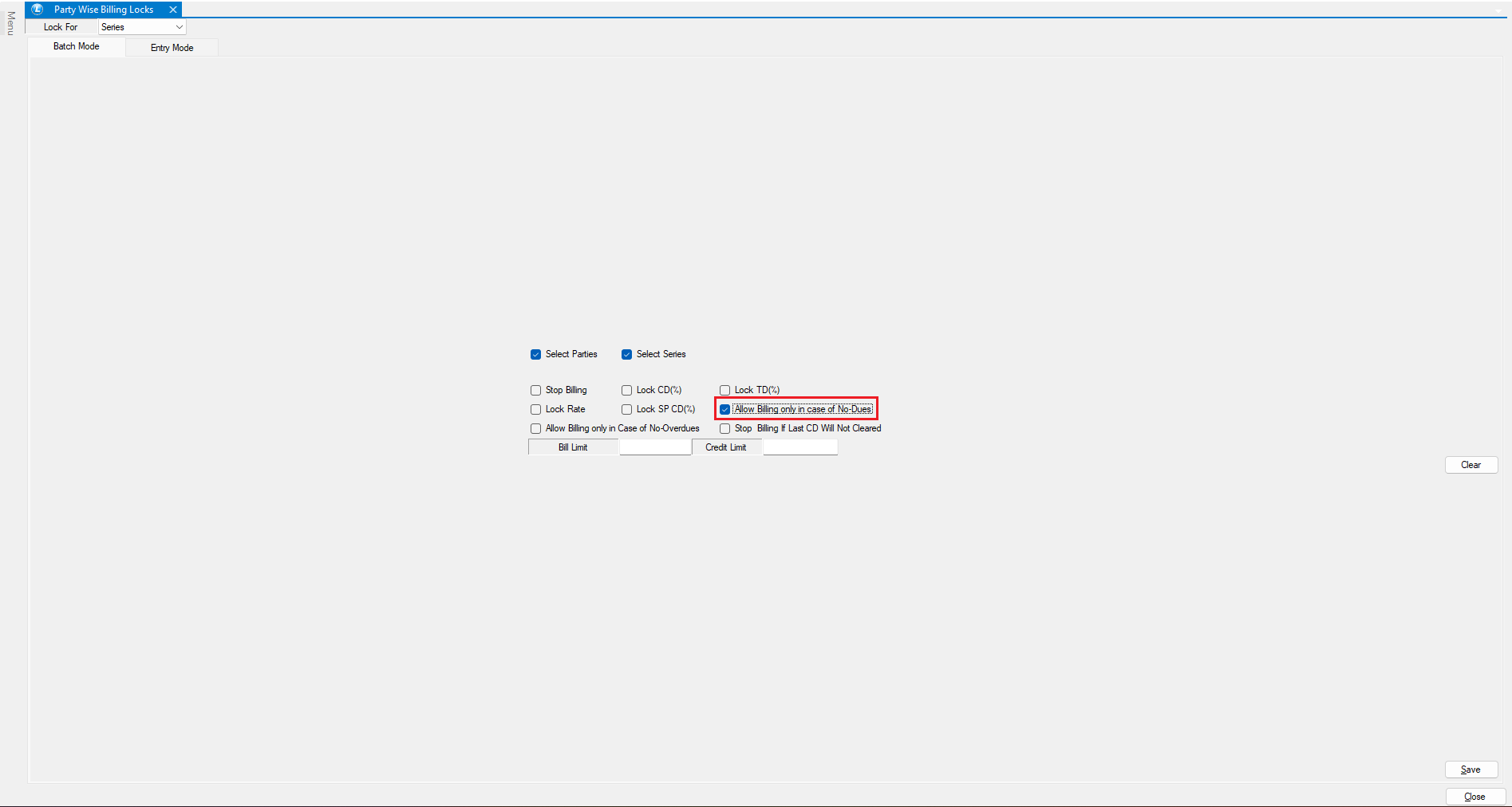Tick the Lock CD(%) checkbox

tap(626, 390)
